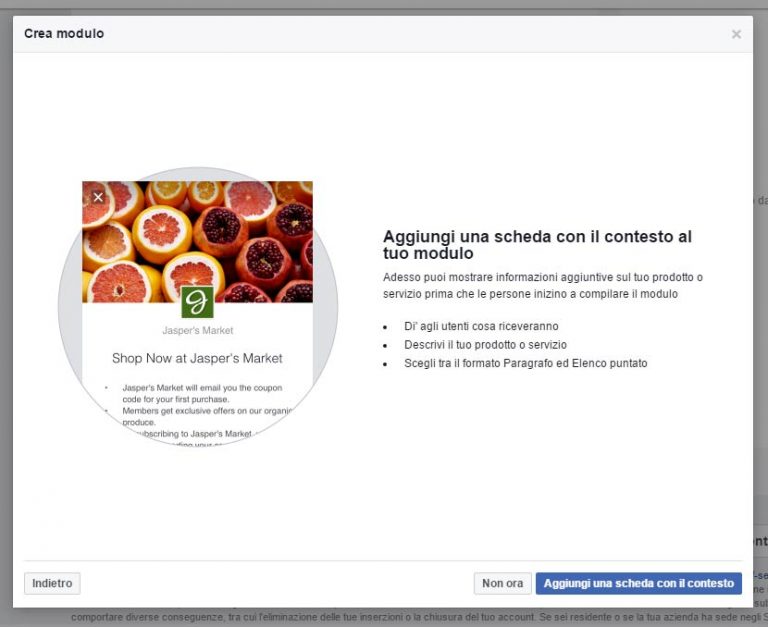
Task: Click paragraph starting 'Adesso puoi mostrare informazioni aggiuntive'
Action: [543, 286]
